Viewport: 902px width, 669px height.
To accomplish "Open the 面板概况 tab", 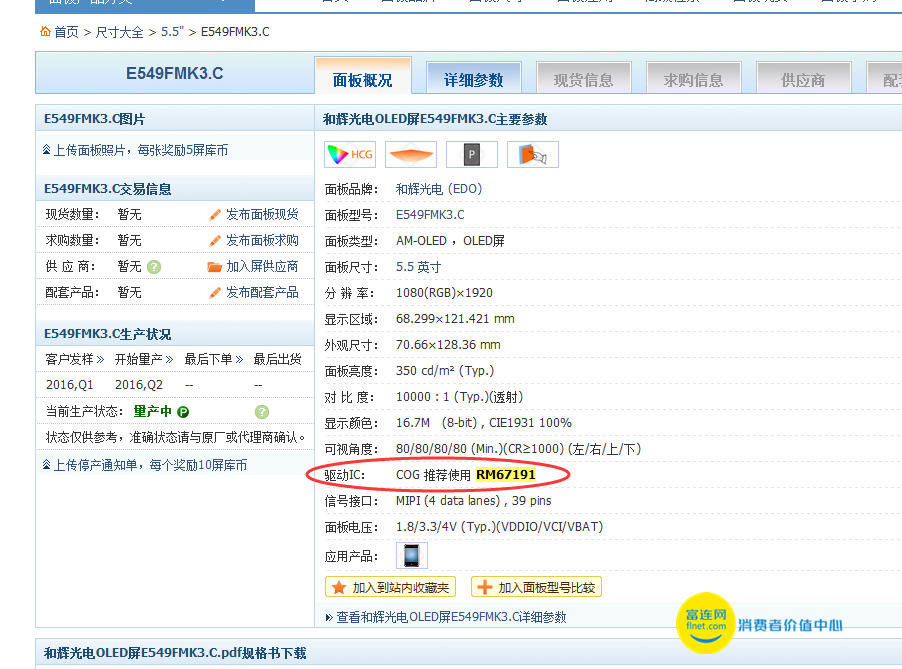I will (363, 75).
